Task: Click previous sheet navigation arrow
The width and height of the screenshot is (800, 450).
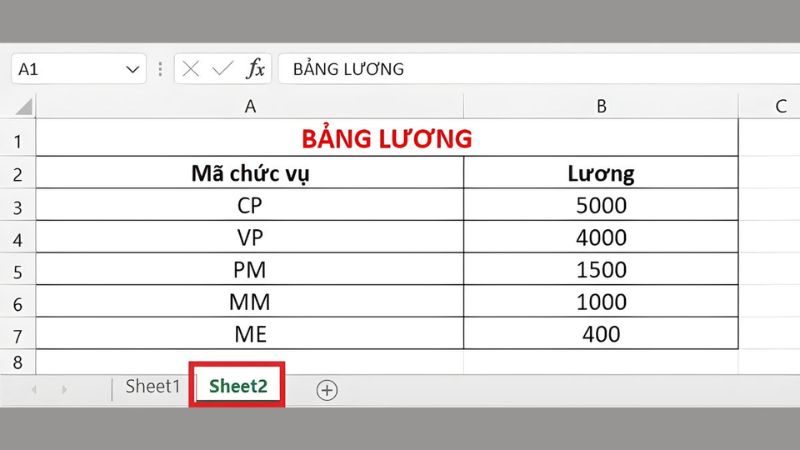Action: coord(34,390)
